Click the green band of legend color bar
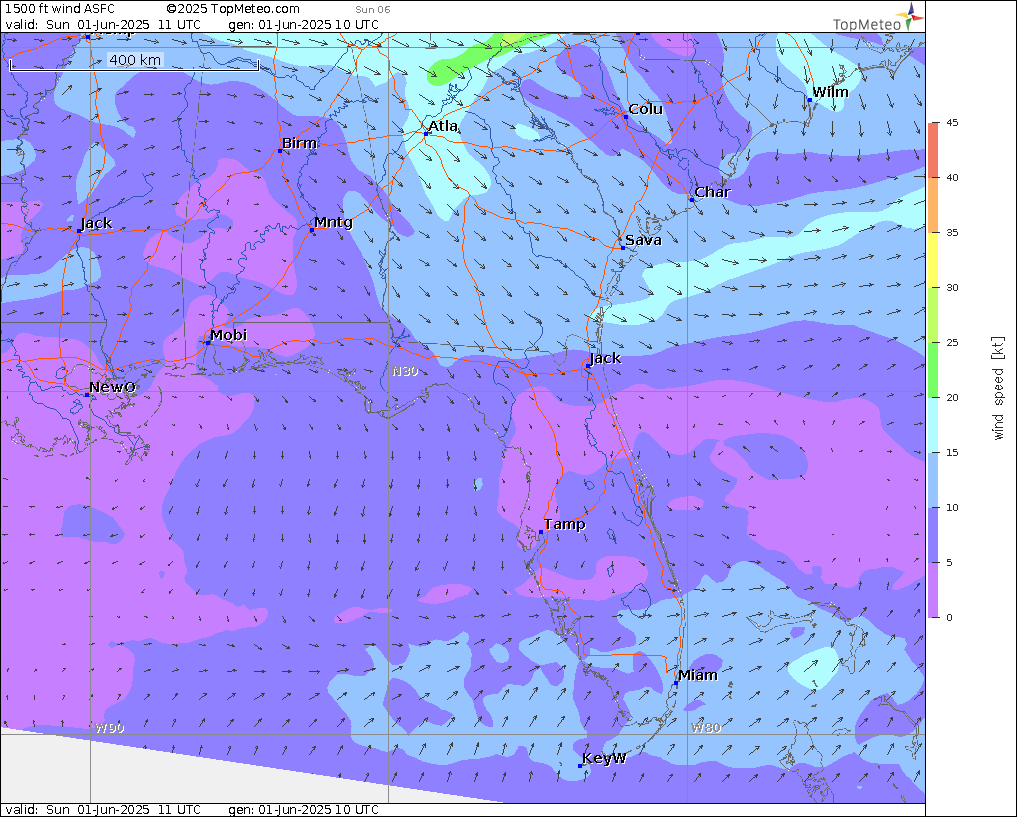This screenshot has width=1017, height=817. coord(933,370)
